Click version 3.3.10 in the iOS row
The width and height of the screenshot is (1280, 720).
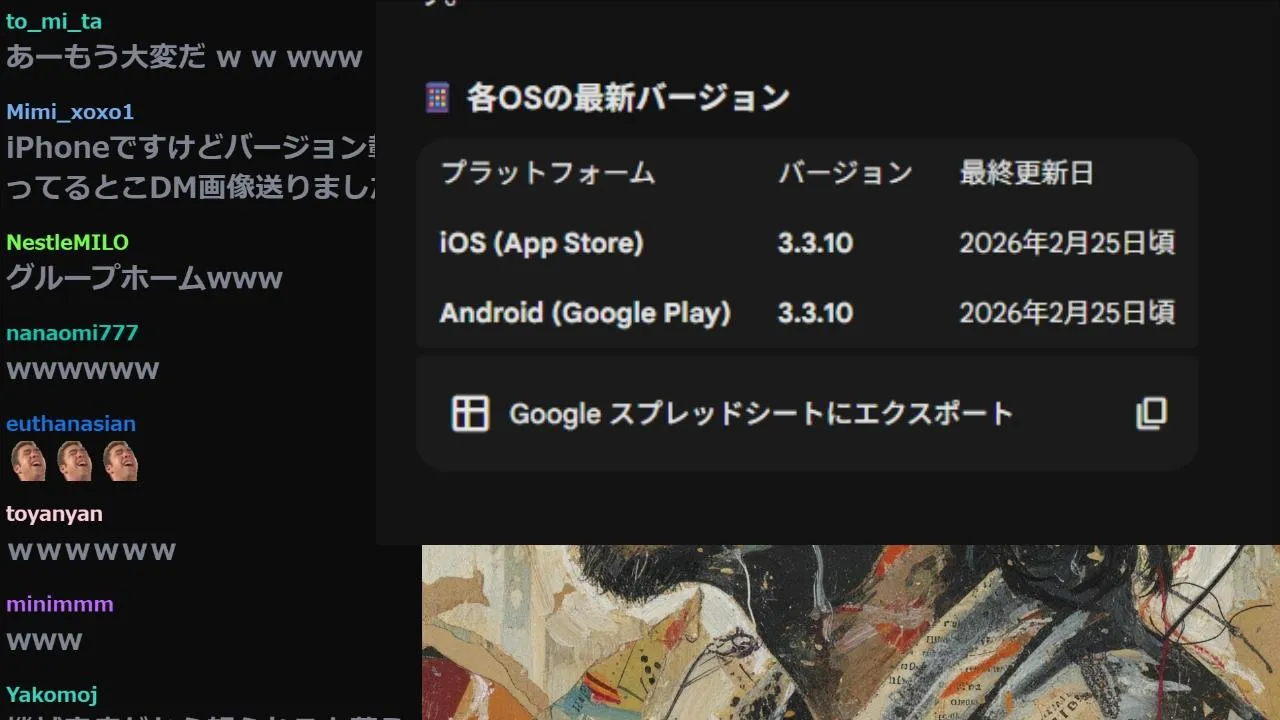click(x=815, y=243)
